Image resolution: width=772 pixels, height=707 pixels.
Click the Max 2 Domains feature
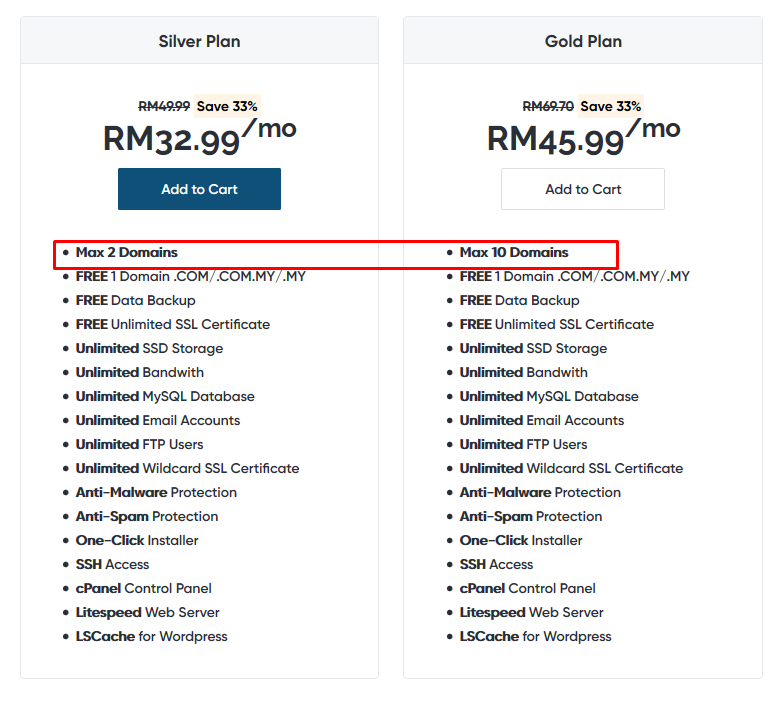(x=127, y=253)
